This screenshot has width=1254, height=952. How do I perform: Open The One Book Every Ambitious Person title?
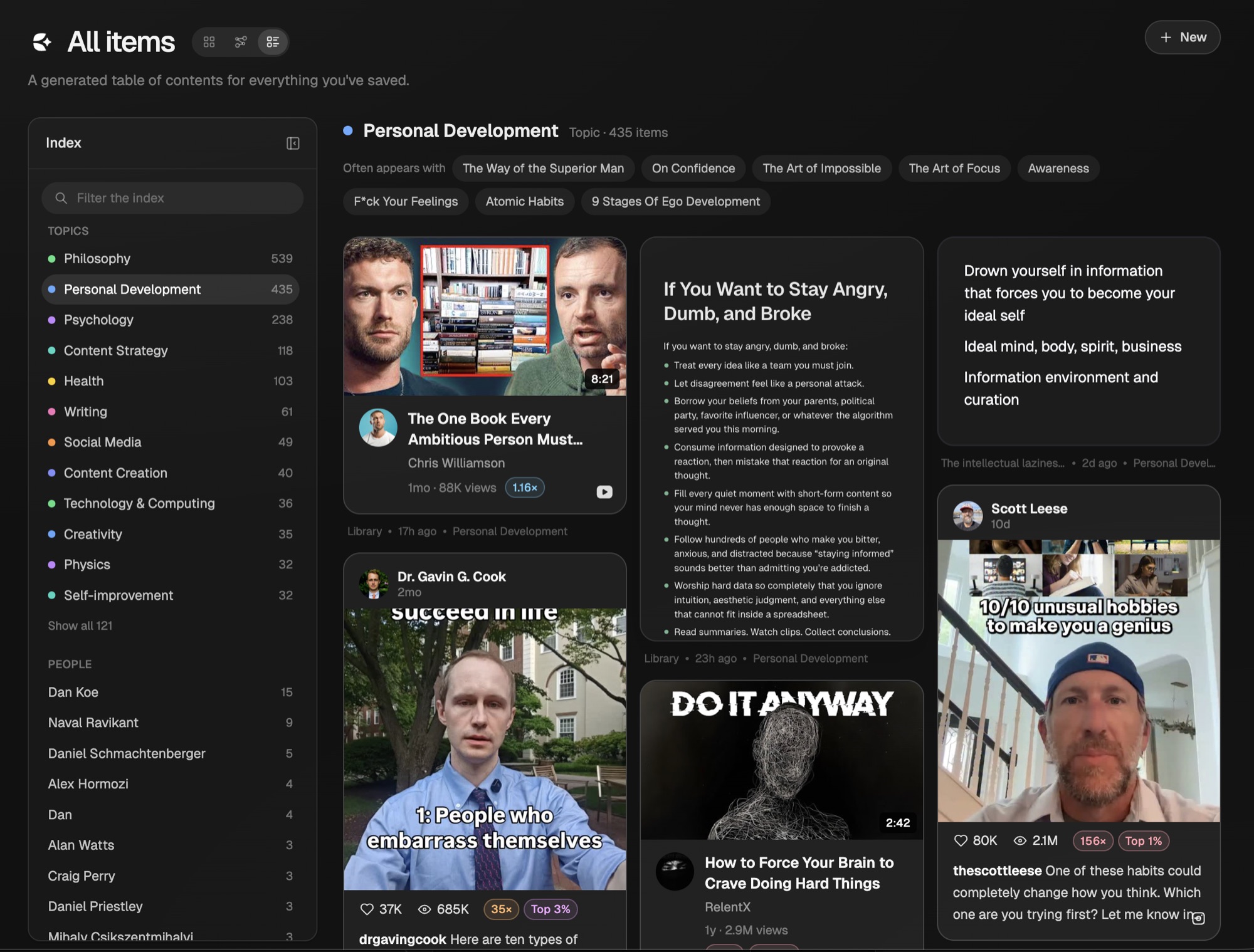coord(495,429)
